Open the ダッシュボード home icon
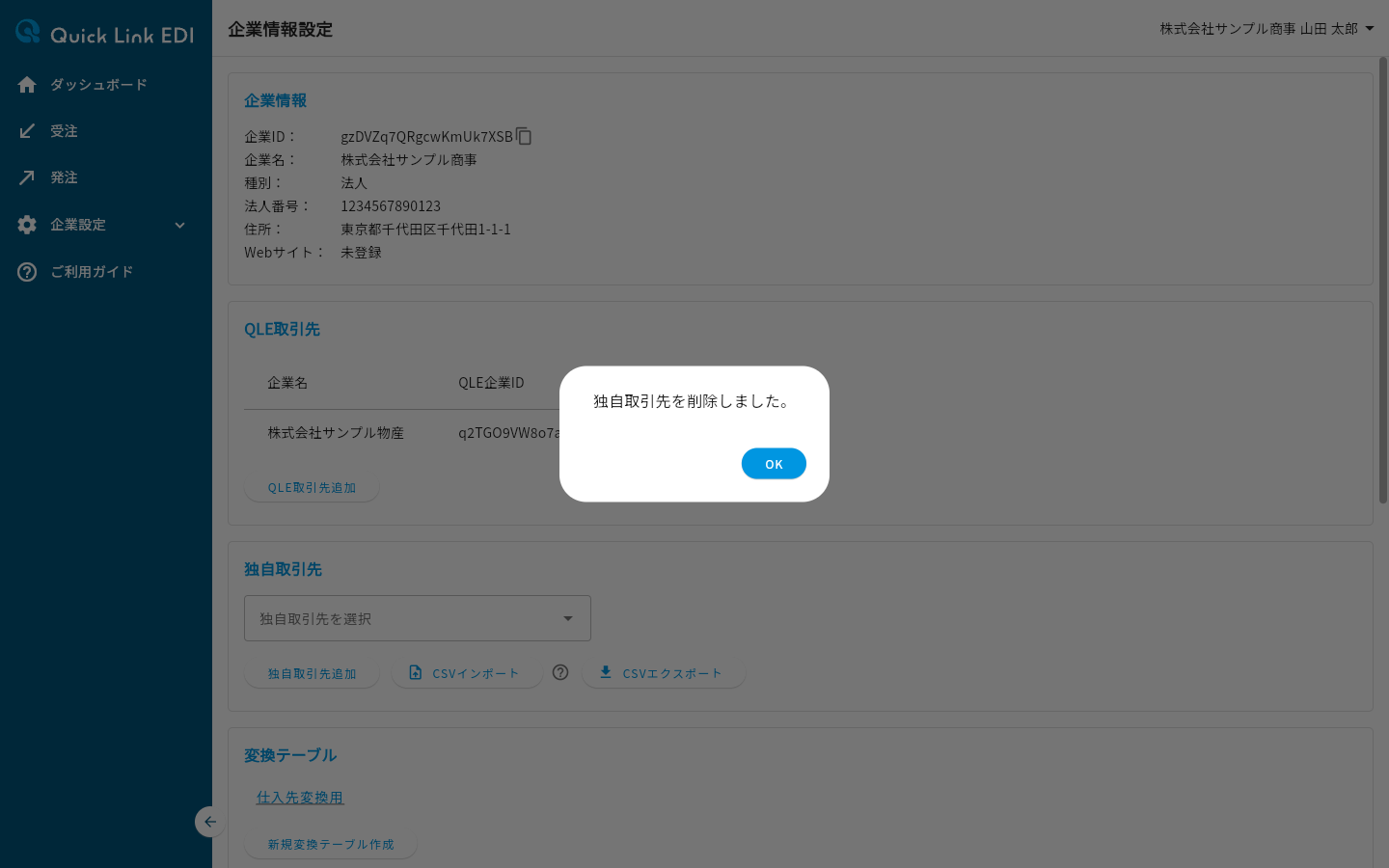Image resolution: width=1389 pixels, height=868 pixels. 27,85
